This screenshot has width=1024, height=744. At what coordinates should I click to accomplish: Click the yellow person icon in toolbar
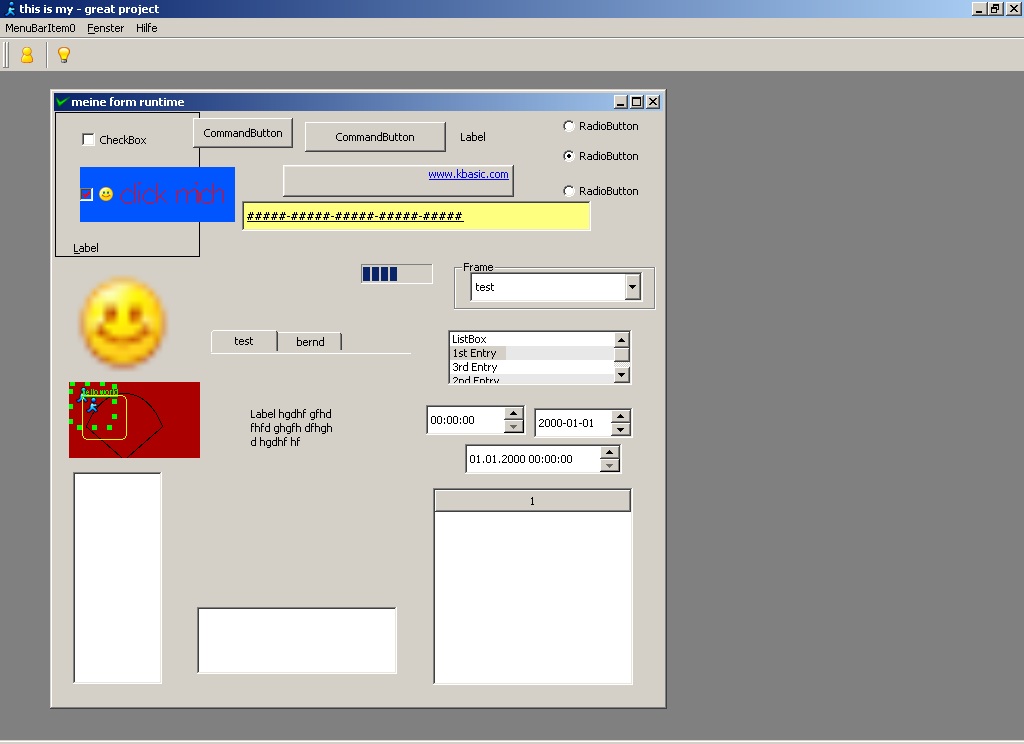(27, 55)
